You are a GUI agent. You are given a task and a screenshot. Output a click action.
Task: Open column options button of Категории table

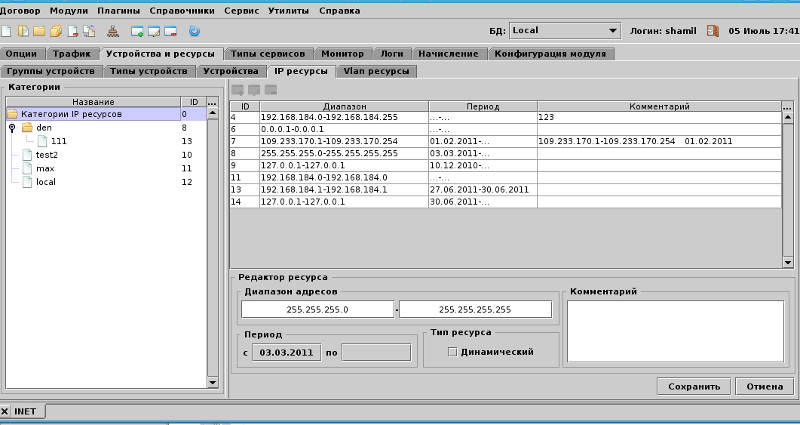tap(212, 102)
